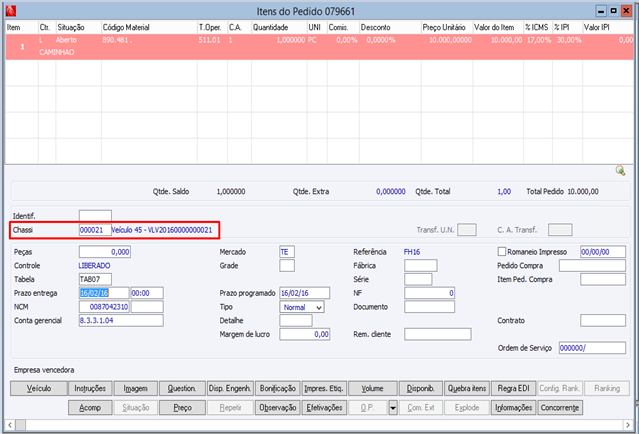The width and height of the screenshot is (639, 434).
Task: Click the Question. button
Action: [182, 388]
